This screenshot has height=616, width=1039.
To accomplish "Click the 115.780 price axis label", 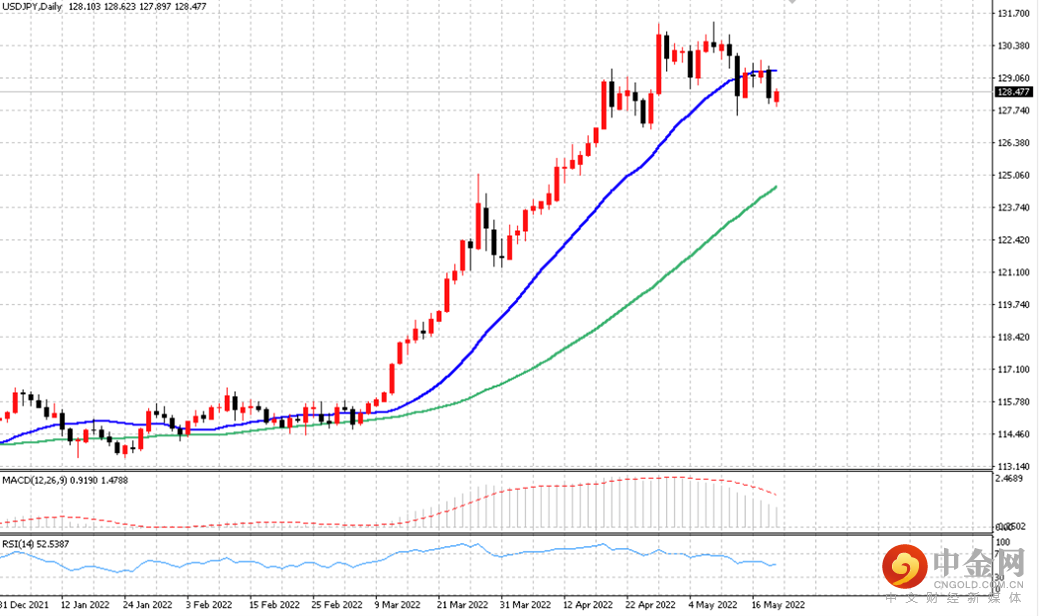I will [1014, 403].
